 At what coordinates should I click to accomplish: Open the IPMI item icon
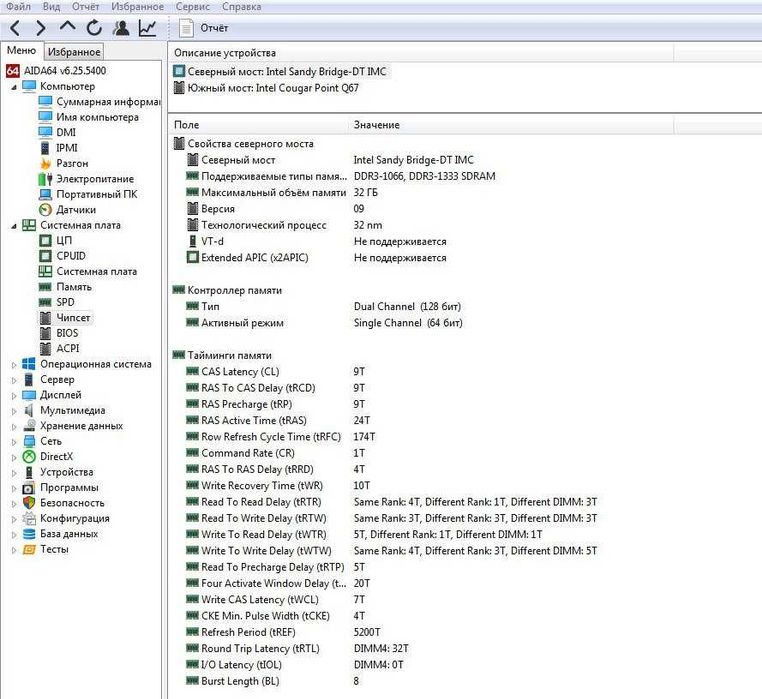click(45, 148)
